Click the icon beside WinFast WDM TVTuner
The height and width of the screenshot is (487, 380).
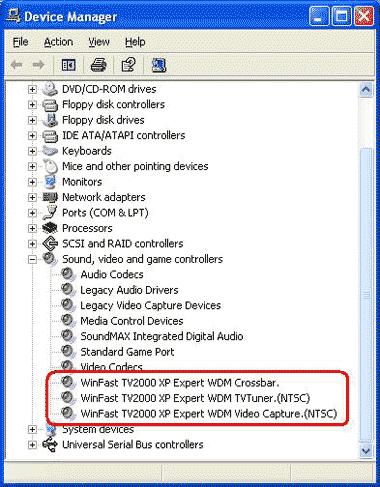pos(68,398)
